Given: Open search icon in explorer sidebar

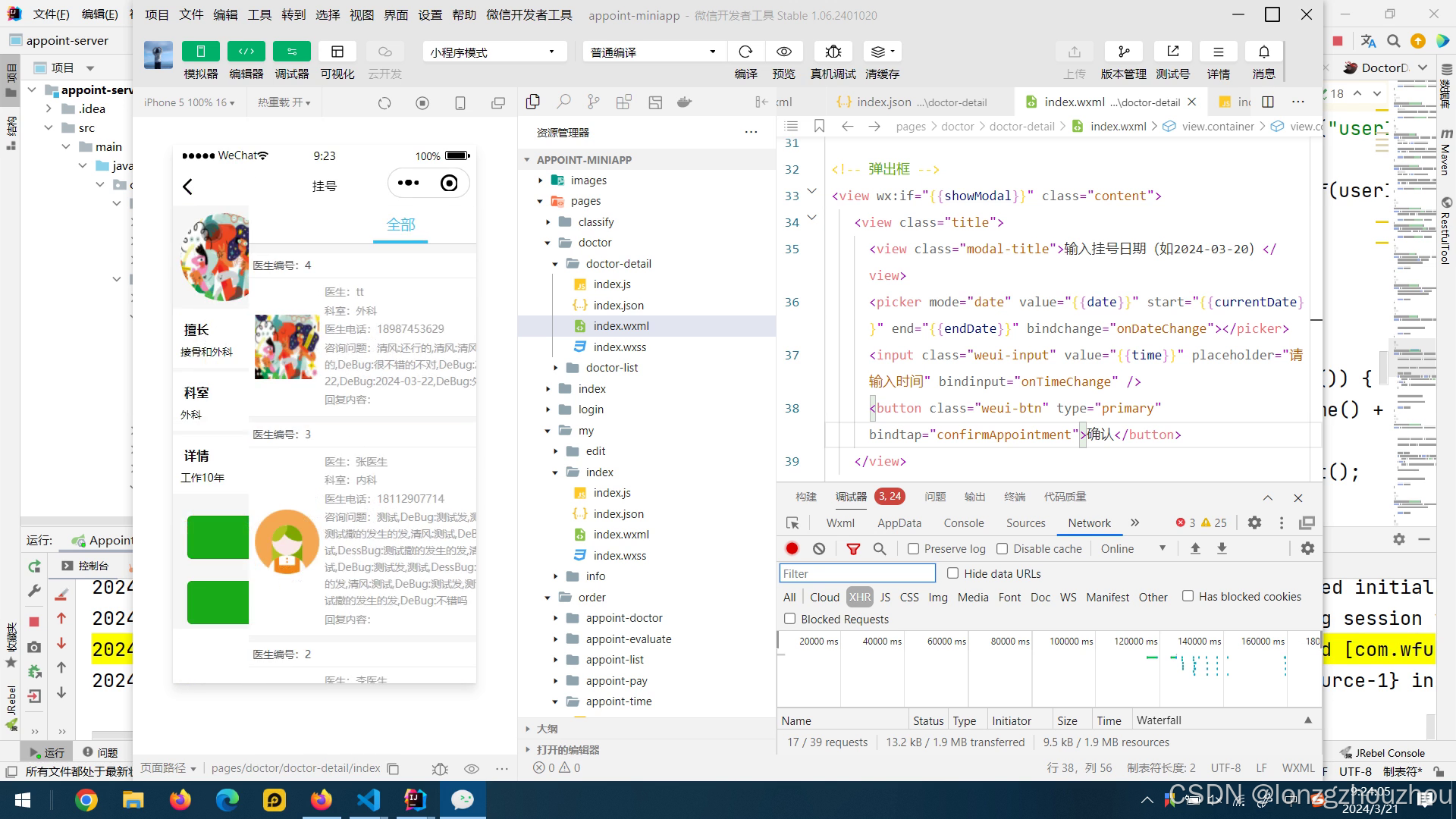Looking at the screenshot, I should pyautogui.click(x=563, y=102).
